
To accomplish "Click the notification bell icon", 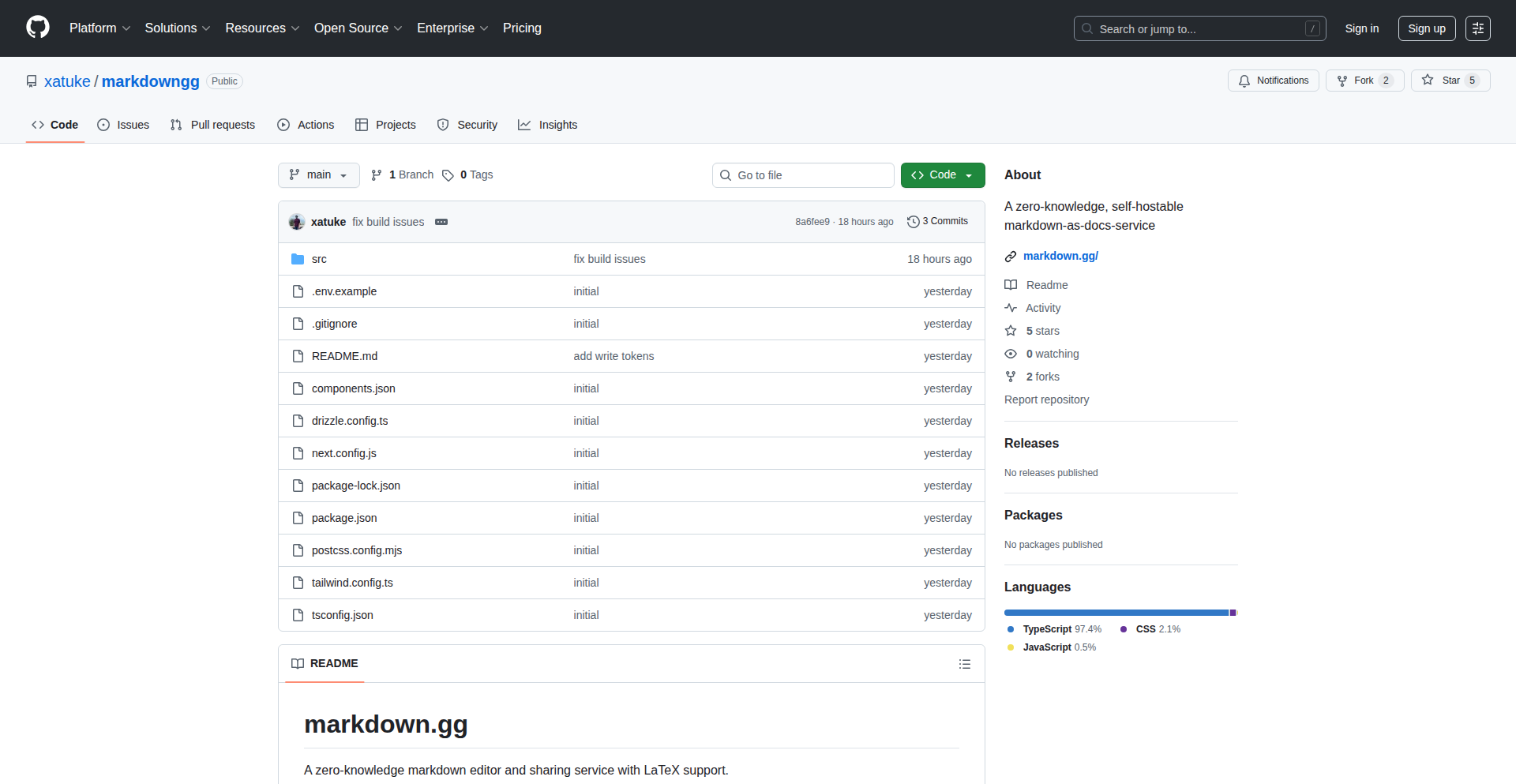I will pos(1244,81).
